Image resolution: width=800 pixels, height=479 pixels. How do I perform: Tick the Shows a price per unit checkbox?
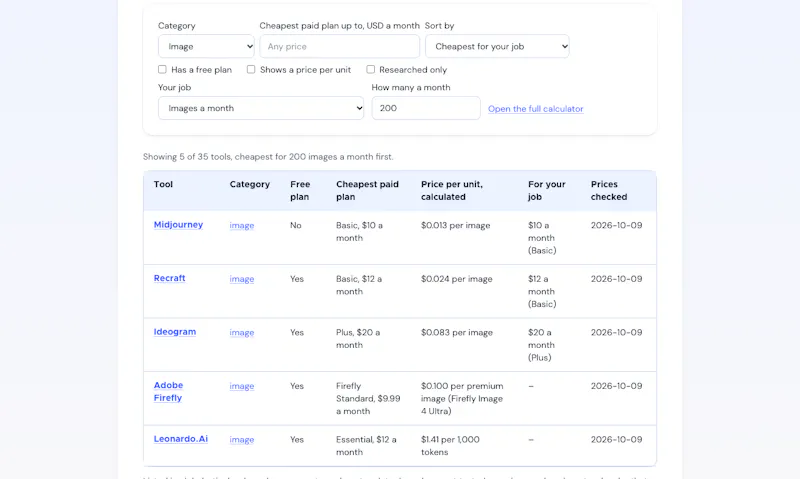click(x=251, y=69)
